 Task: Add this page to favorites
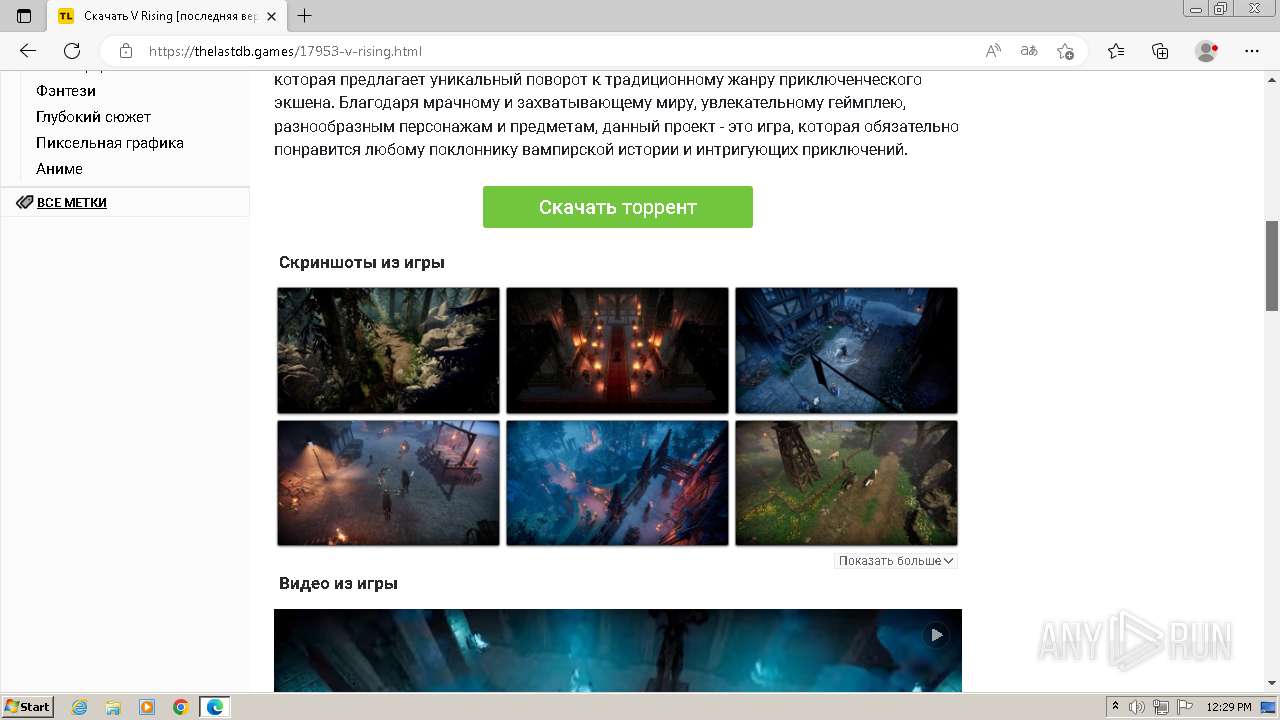click(1065, 51)
